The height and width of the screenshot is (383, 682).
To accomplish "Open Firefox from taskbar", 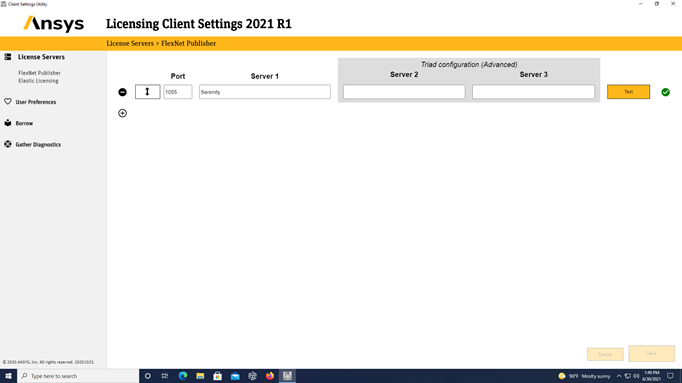I will point(270,376).
